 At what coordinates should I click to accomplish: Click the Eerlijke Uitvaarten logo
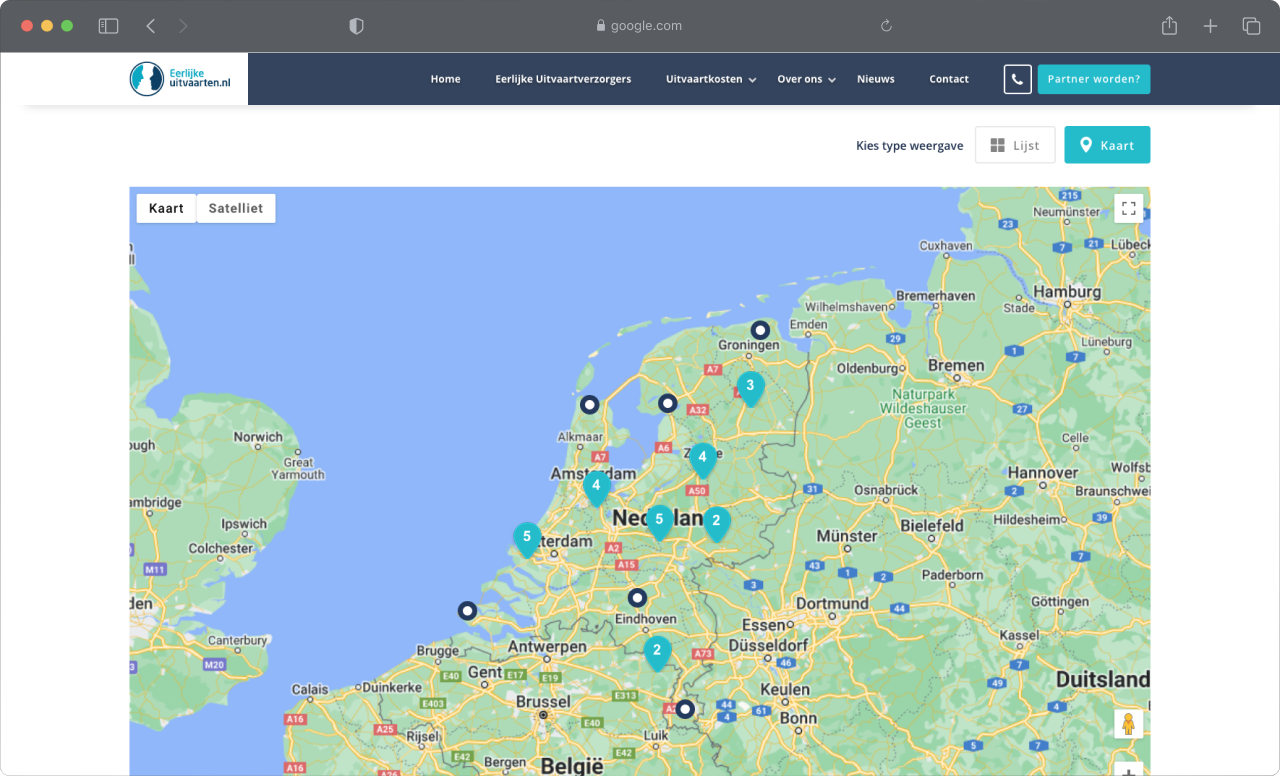pos(181,79)
